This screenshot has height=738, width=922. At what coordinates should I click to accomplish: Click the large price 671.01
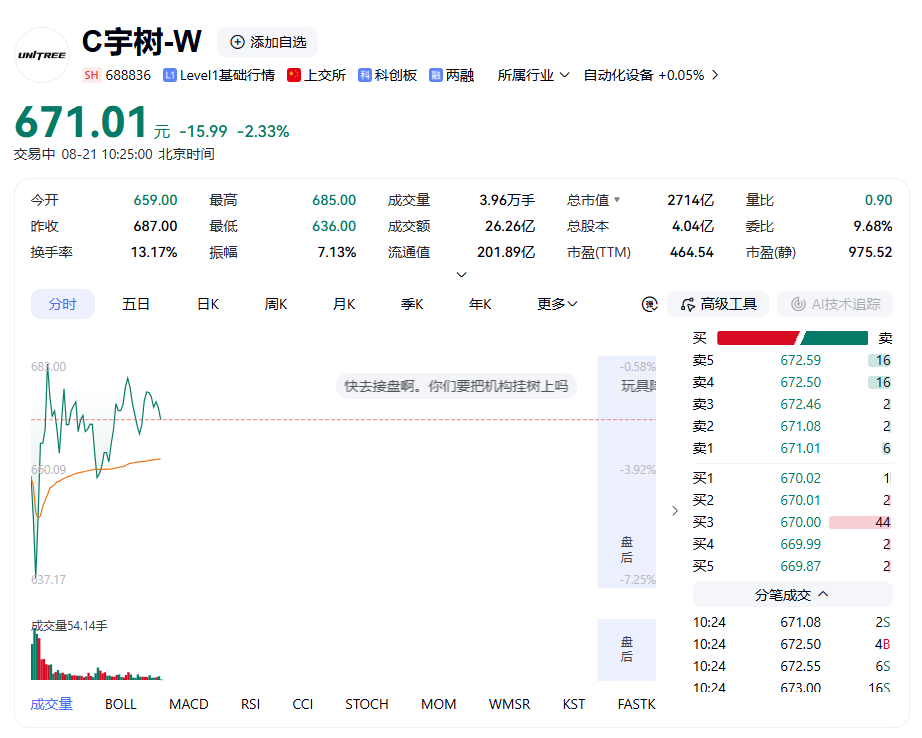(81, 122)
